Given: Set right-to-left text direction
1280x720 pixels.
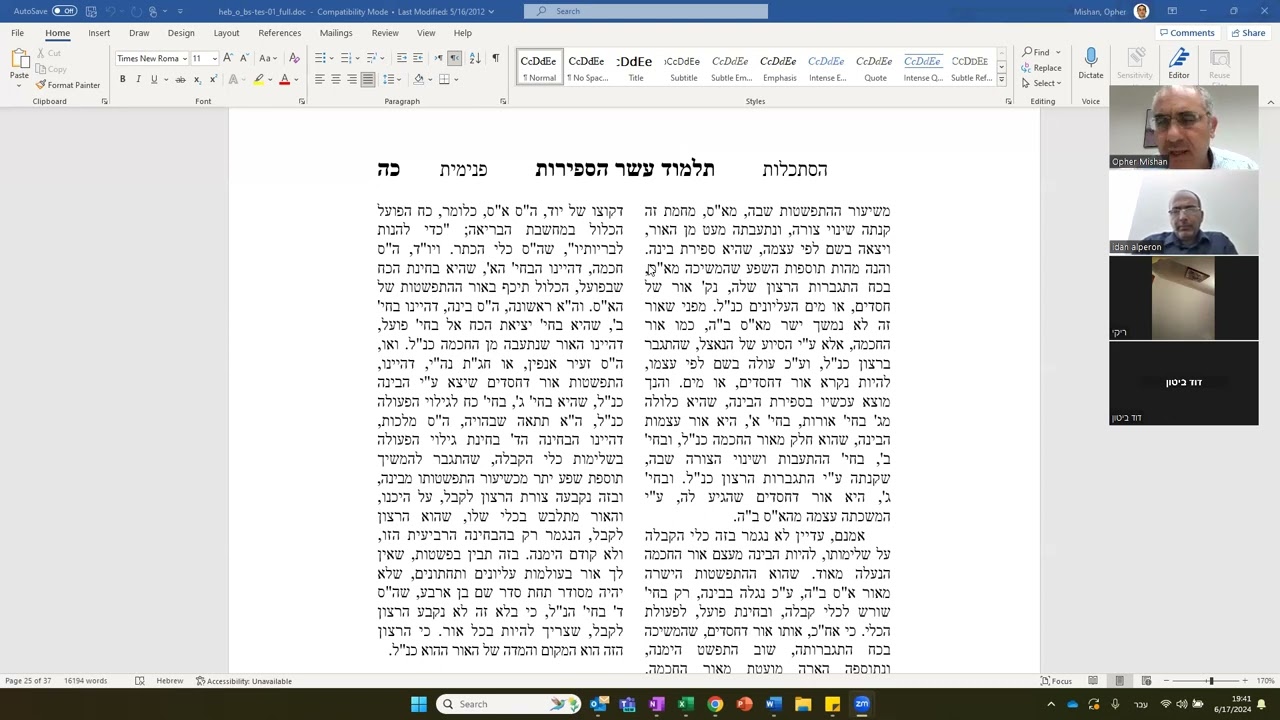Looking at the screenshot, I should click(x=455, y=58).
